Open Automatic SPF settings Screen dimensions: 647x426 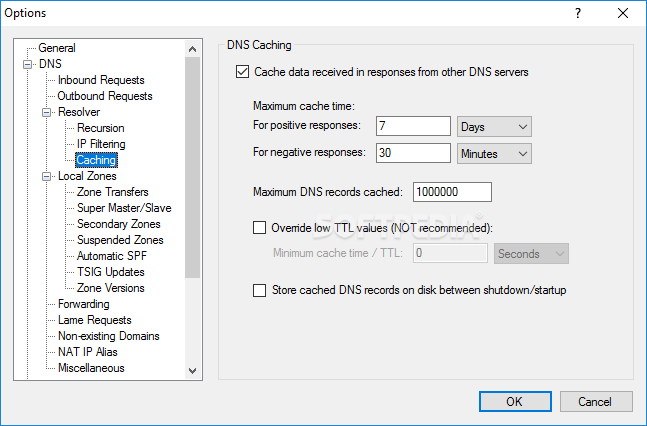pyautogui.click(x=112, y=256)
